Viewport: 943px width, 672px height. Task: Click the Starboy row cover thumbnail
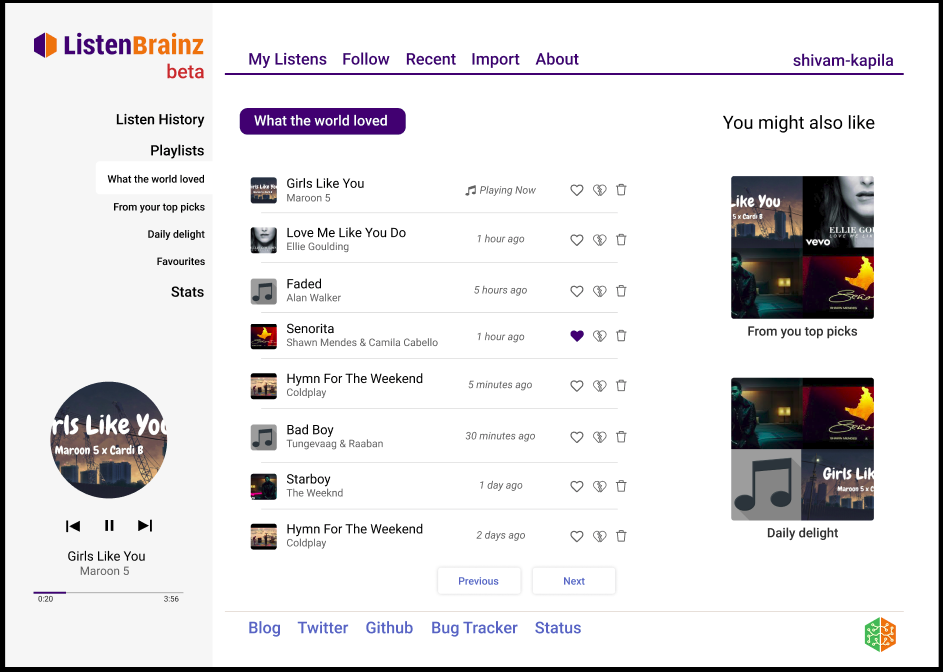263,487
